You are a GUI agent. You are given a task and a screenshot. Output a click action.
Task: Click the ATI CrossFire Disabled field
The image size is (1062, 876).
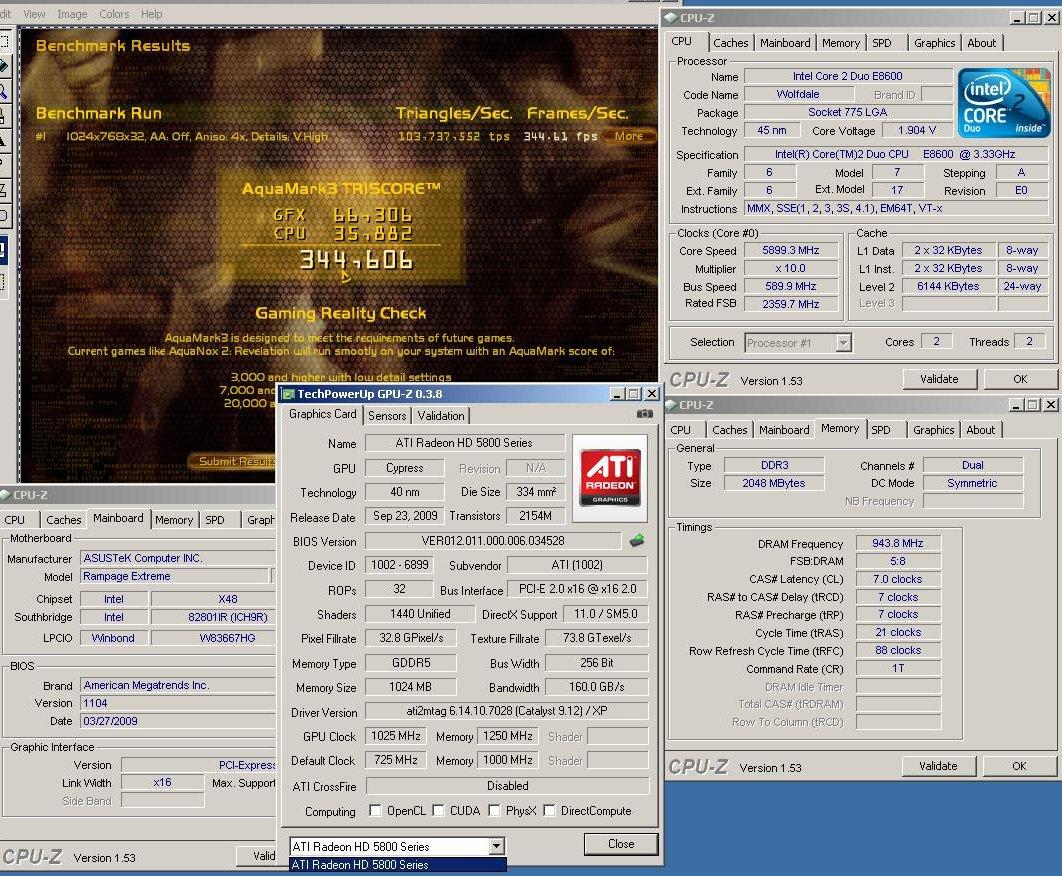[x=507, y=786]
